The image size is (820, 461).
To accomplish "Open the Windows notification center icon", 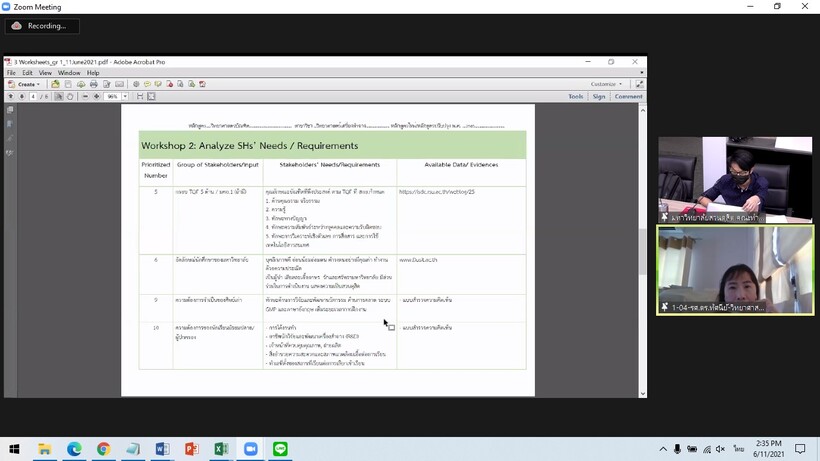I will (x=800, y=449).
